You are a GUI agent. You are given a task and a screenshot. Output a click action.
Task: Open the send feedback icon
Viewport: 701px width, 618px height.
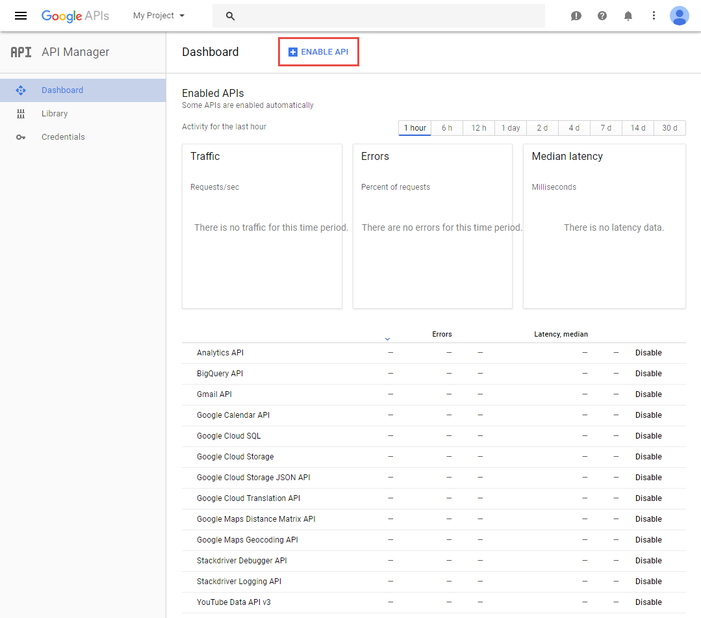(576, 16)
